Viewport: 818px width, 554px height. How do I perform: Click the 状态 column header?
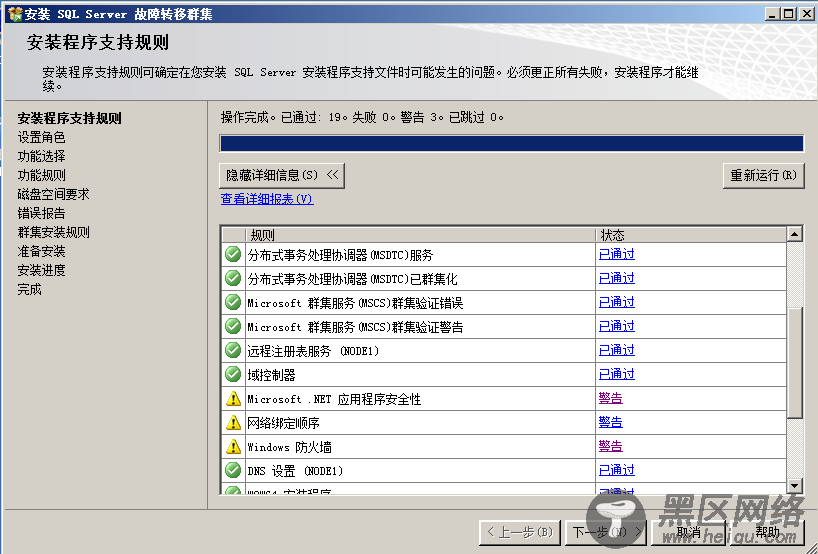691,235
